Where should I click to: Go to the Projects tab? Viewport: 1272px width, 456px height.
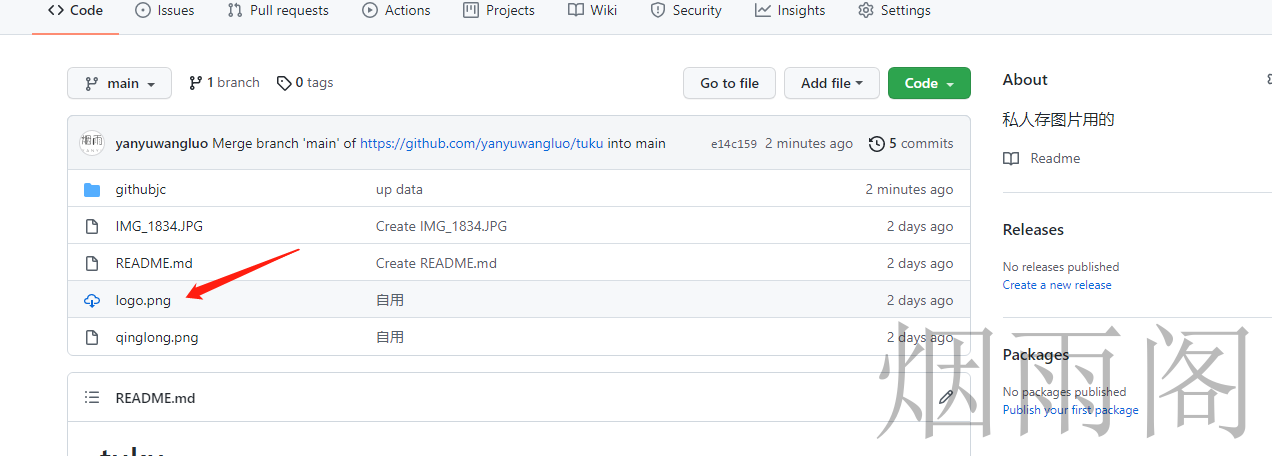499,10
